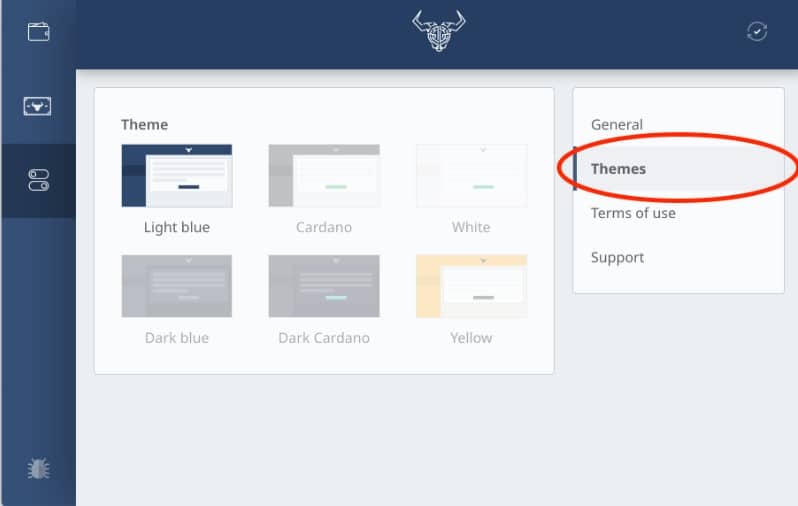
Task: Pick the Dark blue theme preview
Action: coord(177,286)
